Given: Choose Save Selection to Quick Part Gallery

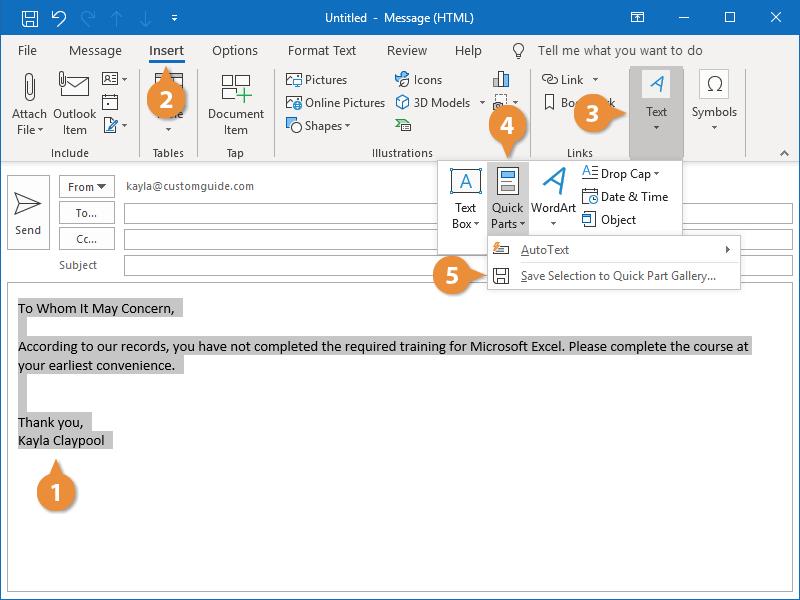Looking at the screenshot, I should coord(617,276).
